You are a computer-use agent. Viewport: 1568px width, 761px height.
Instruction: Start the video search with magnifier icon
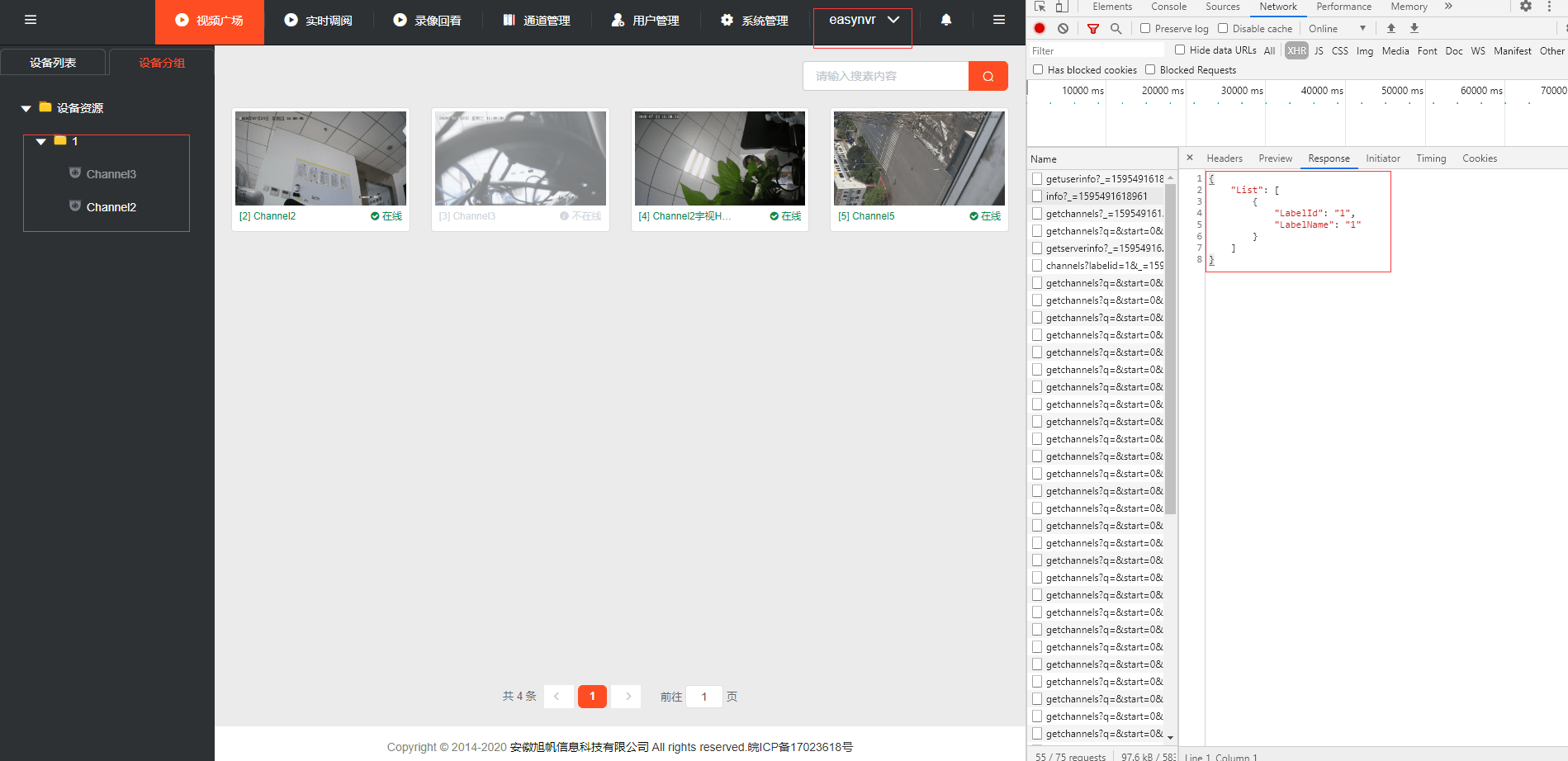click(988, 75)
